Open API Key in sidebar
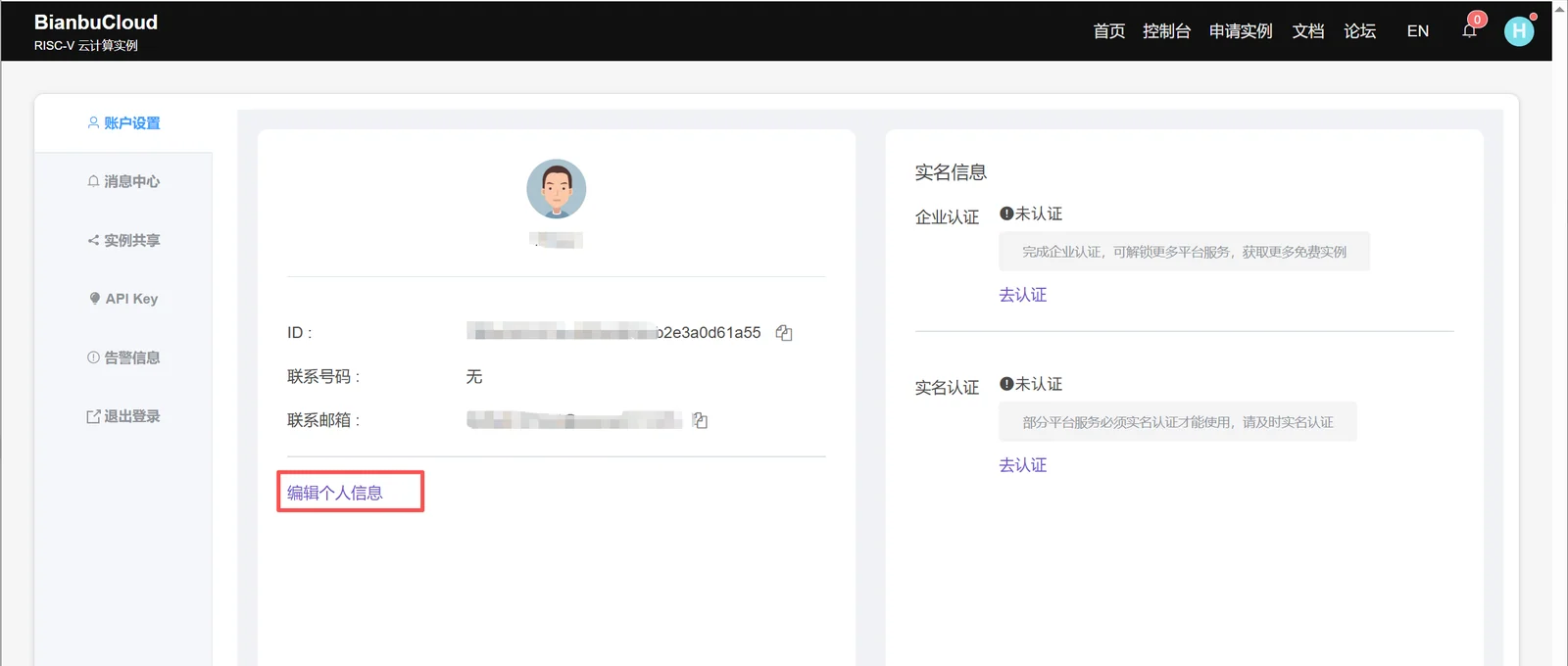Image resolution: width=1568 pixels, height=666 pixels. [x=123, y=299]
